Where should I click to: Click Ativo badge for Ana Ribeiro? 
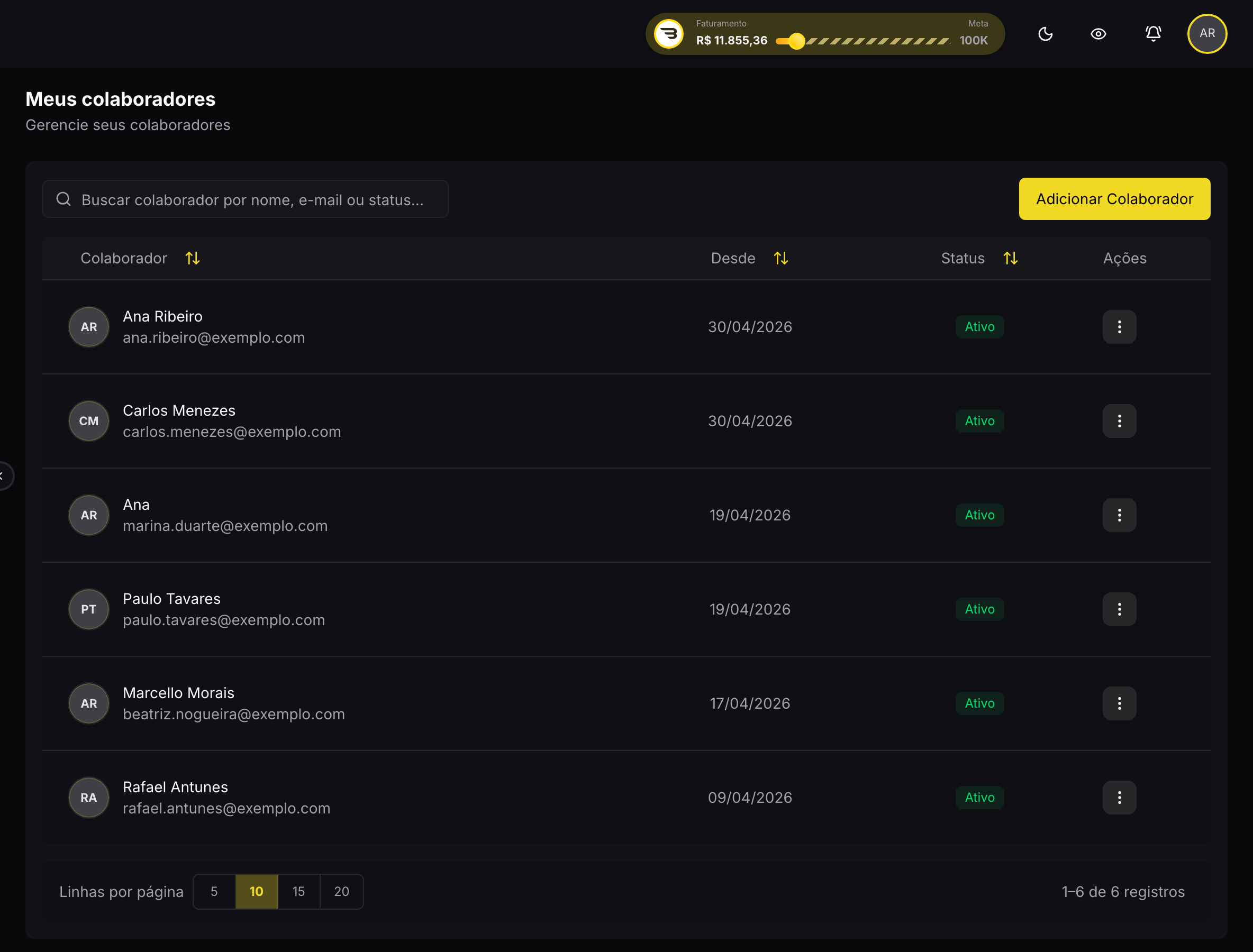(x=980, y=327)
